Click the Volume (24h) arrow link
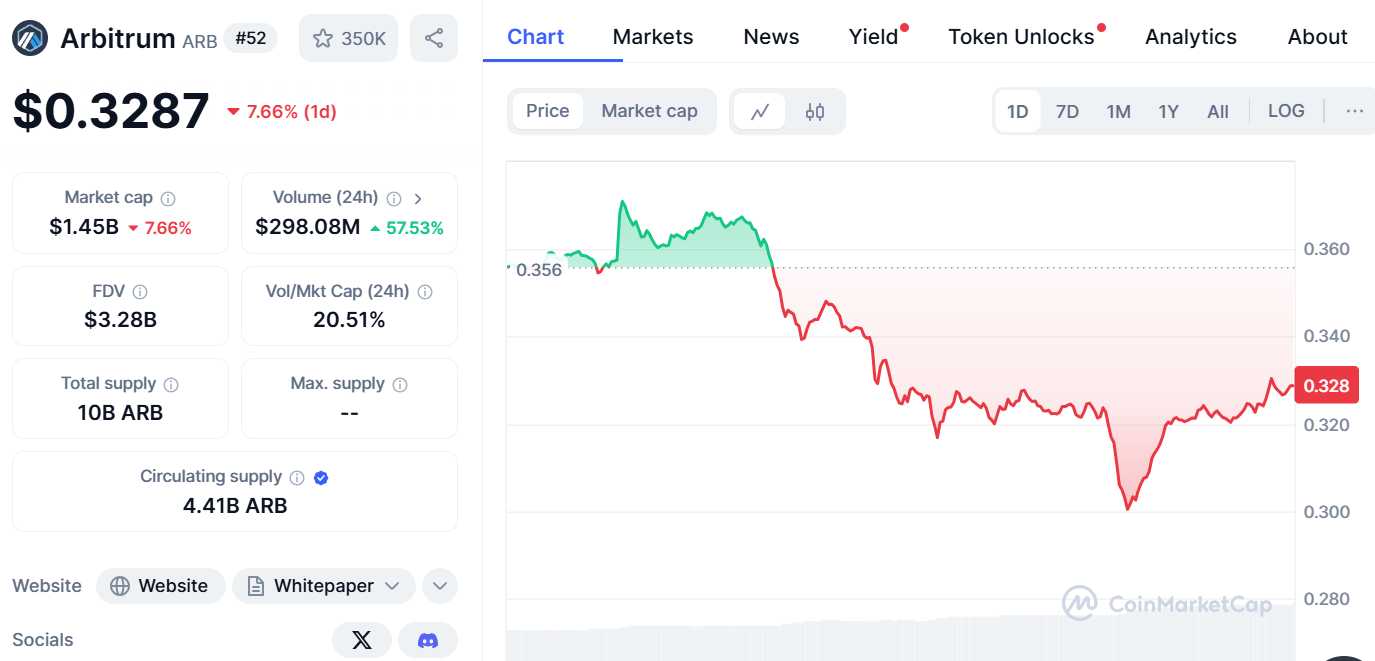The image size is (1375, 661). coord(418,198)
